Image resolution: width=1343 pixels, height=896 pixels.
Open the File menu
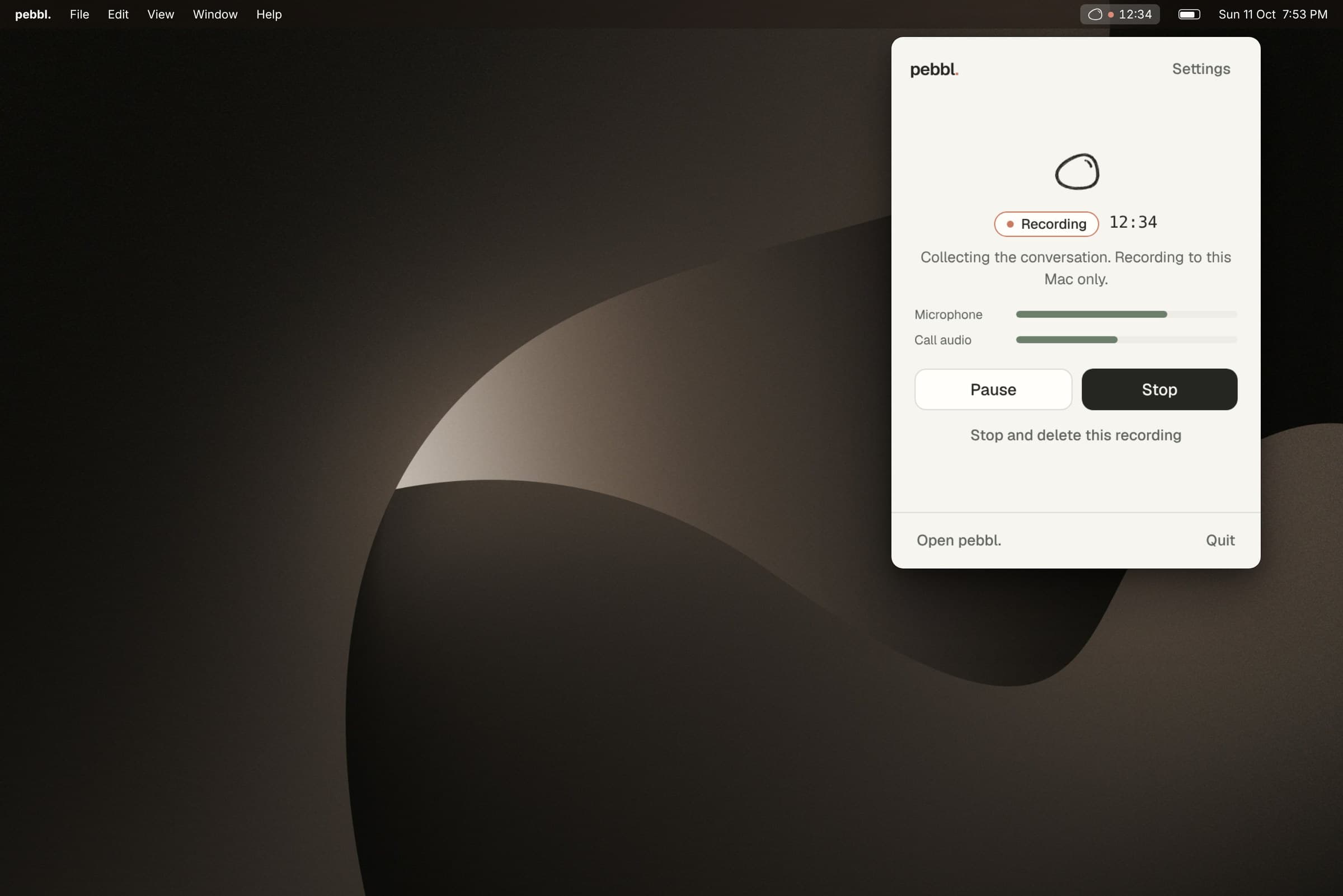[x=79, y=15]
